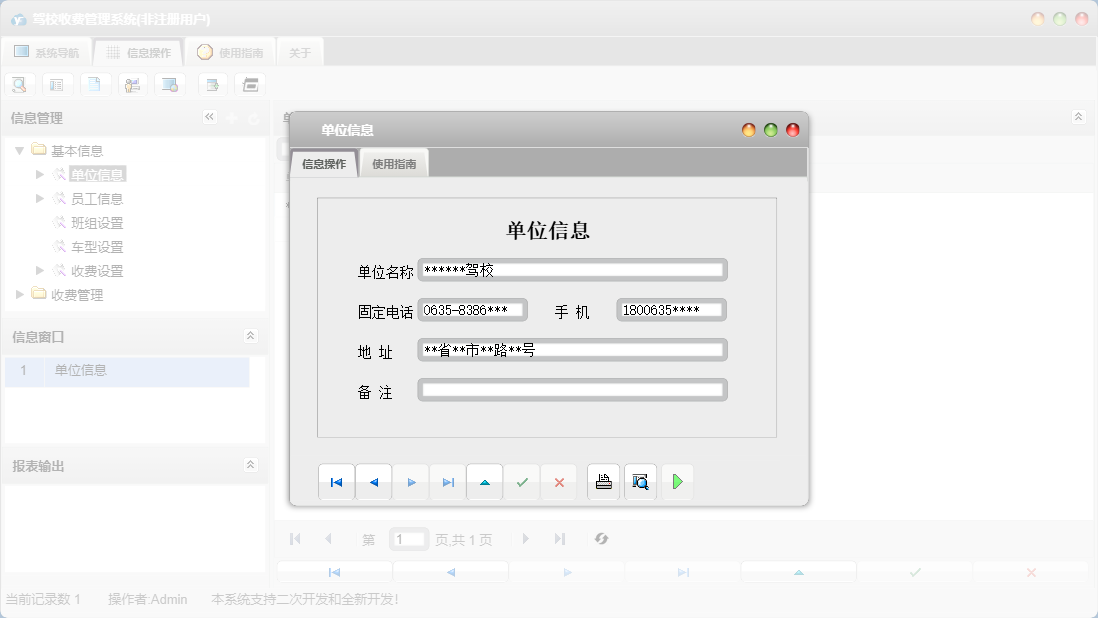The height and width of the screenshot is (618, 1098).
Task: Collapse the 信息窗口 panel
Action: tap(250, 337)
